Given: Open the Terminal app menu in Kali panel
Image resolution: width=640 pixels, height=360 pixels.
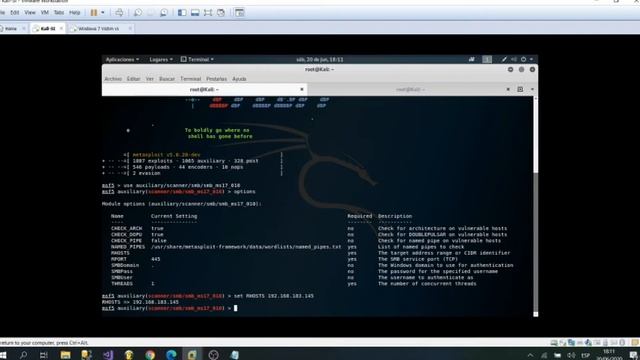Looking at the screenshot, I should click(197, 60).
